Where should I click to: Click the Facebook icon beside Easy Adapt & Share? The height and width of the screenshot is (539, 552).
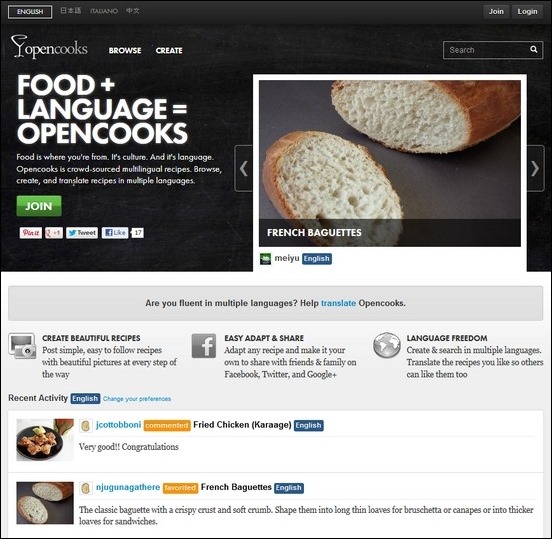point(204,346)
